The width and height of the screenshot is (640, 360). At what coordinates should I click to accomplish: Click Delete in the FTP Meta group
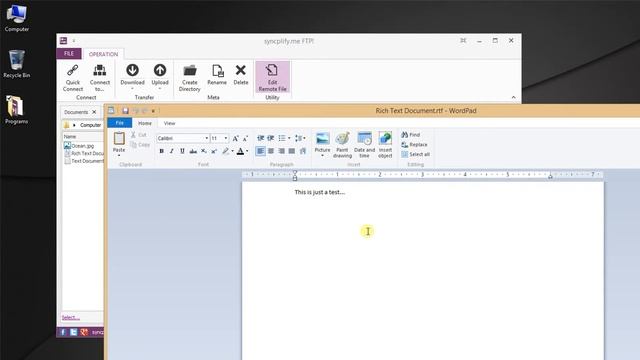pos(241,75)
